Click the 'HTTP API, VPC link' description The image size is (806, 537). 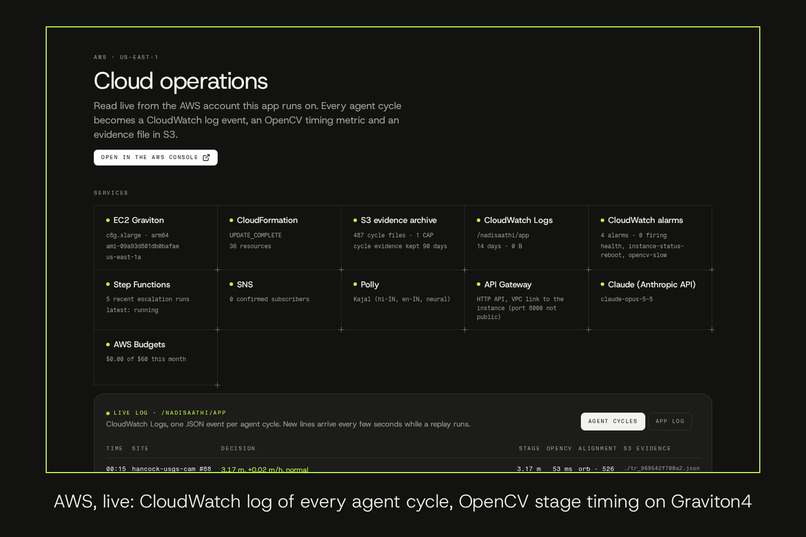tap(520, 308)
